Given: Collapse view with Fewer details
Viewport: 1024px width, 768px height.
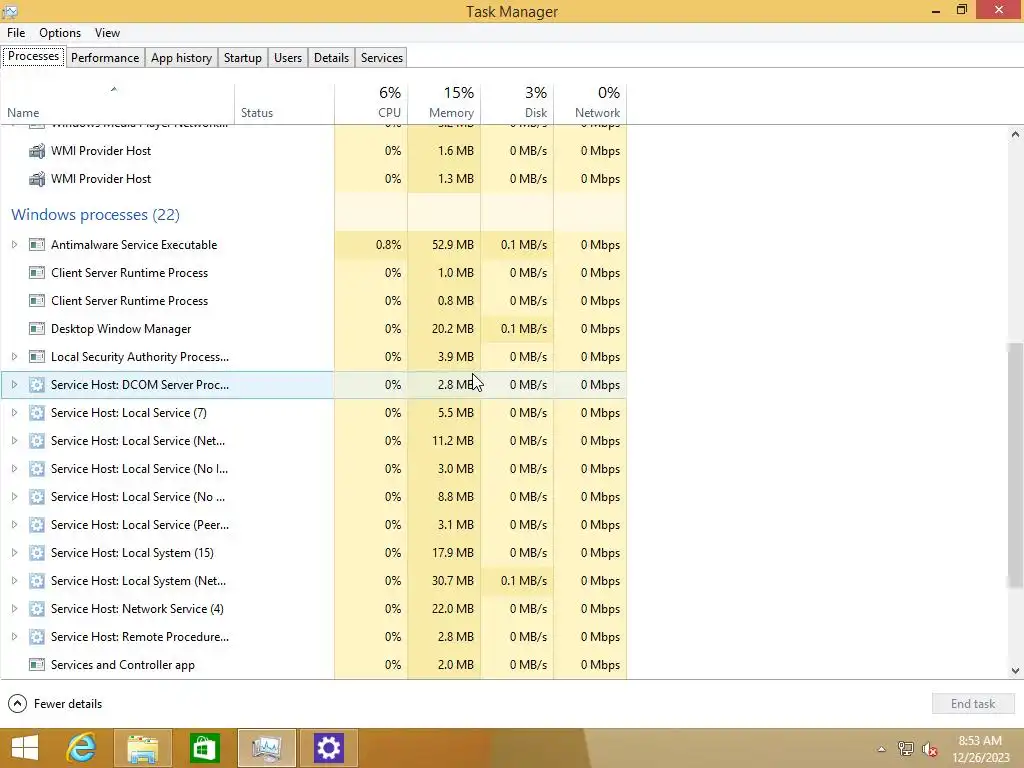Looking at the screenshot, I should (56, 703).
